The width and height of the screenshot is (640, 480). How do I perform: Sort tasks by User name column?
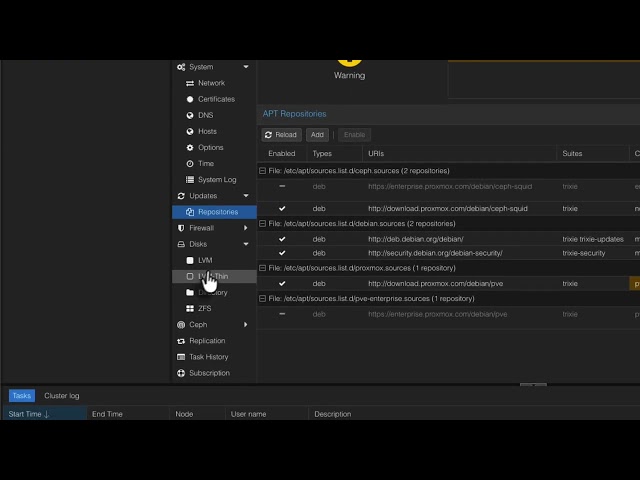coord(267,414)
